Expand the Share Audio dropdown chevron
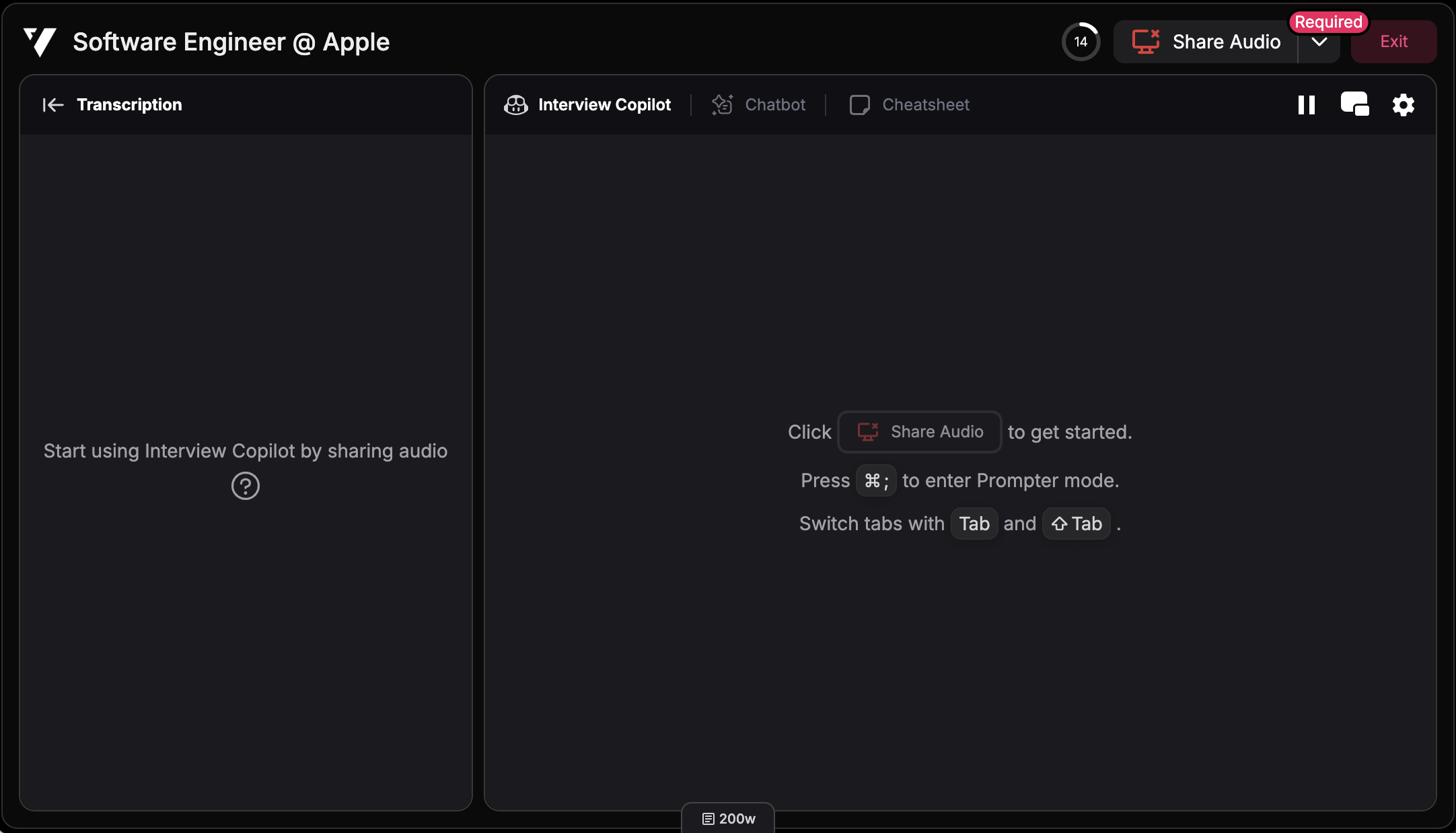The width and height of the screenshot is (1456, 833). coord(1319,42)
